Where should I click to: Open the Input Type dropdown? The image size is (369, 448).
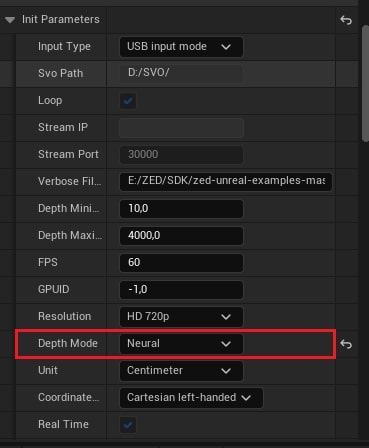(181, 47)
